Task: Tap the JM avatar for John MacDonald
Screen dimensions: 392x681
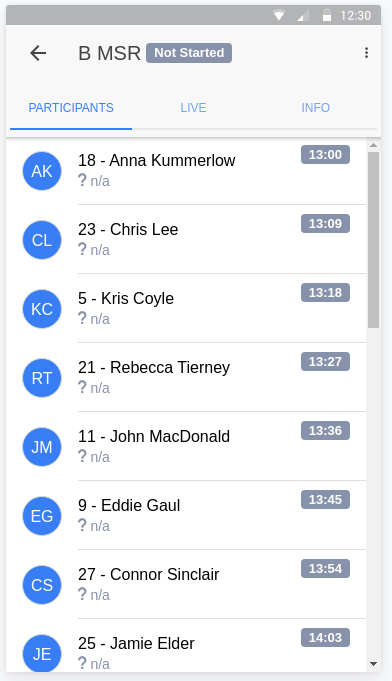Action: [x=42, y=447]
